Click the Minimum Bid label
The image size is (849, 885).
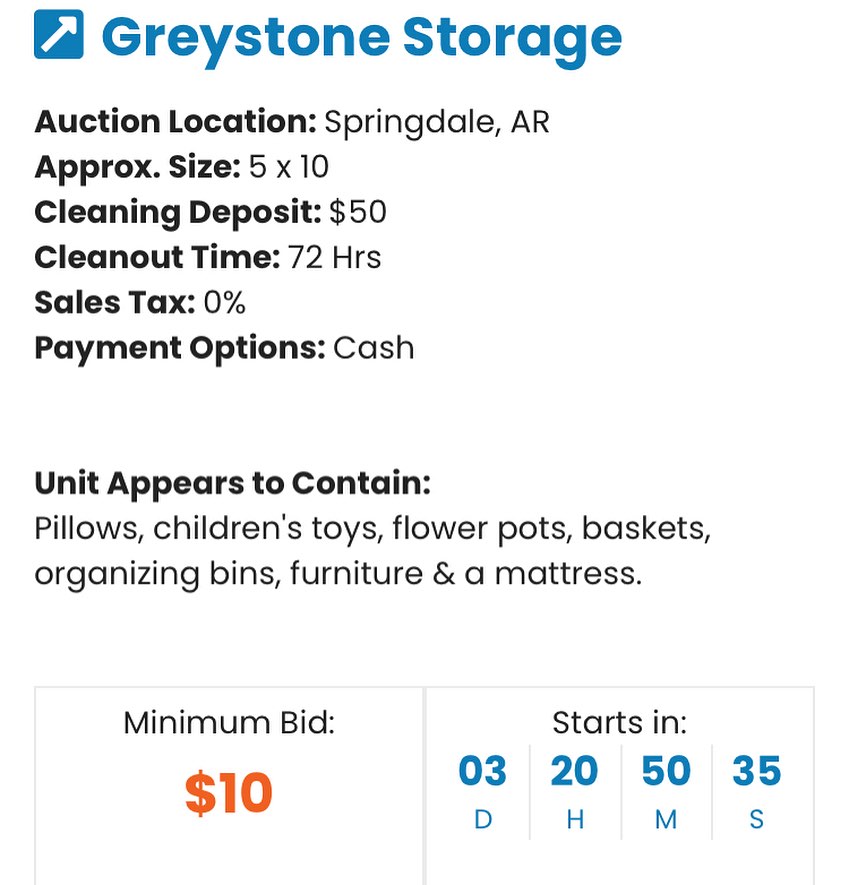[229, 722]
